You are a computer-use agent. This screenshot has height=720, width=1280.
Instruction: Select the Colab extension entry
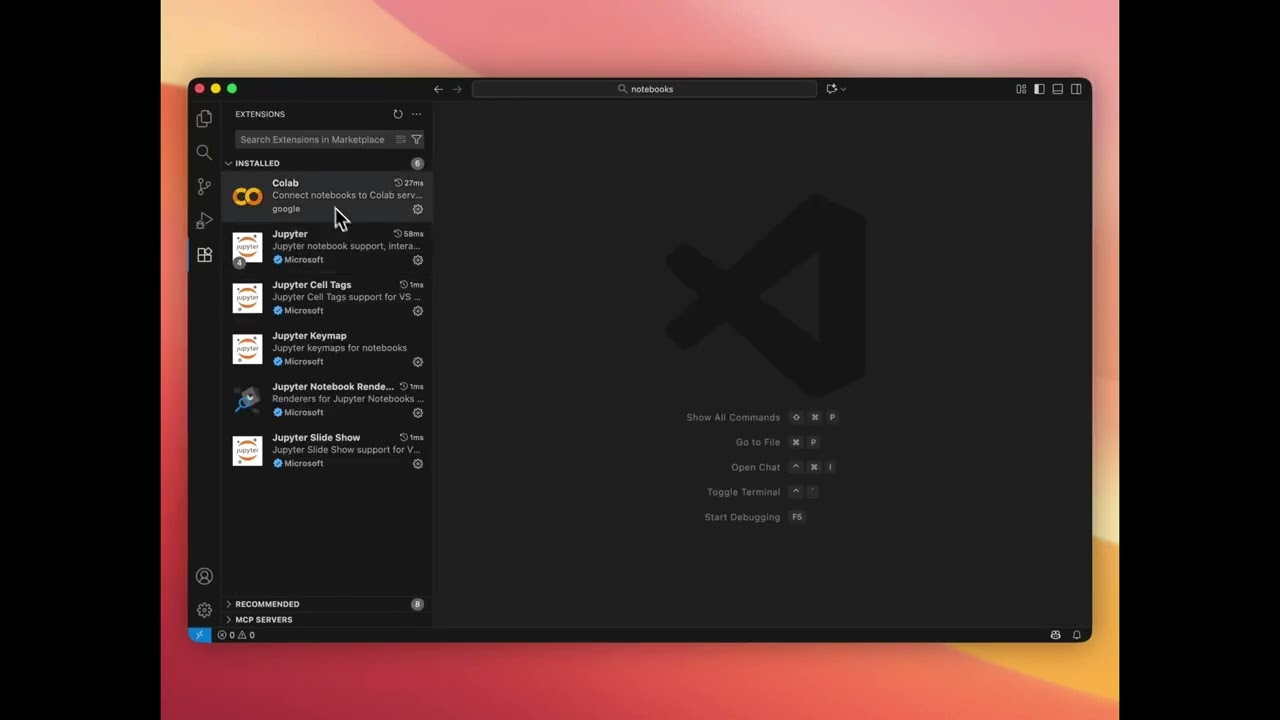[327, 196]
